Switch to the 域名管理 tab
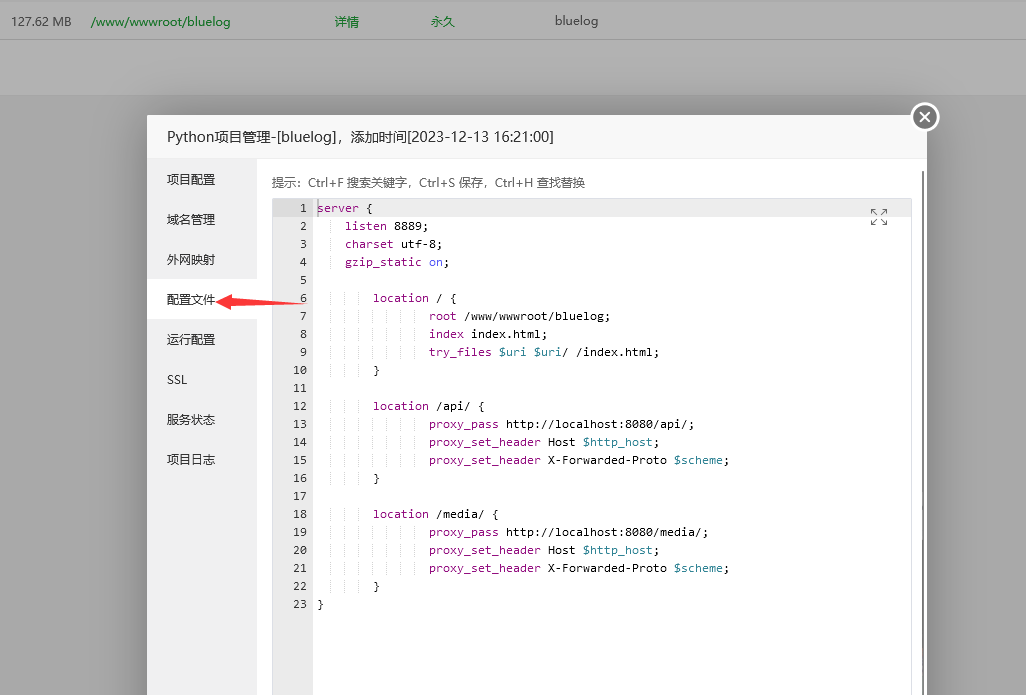The image size is (1026, 695). pos(191,220)
